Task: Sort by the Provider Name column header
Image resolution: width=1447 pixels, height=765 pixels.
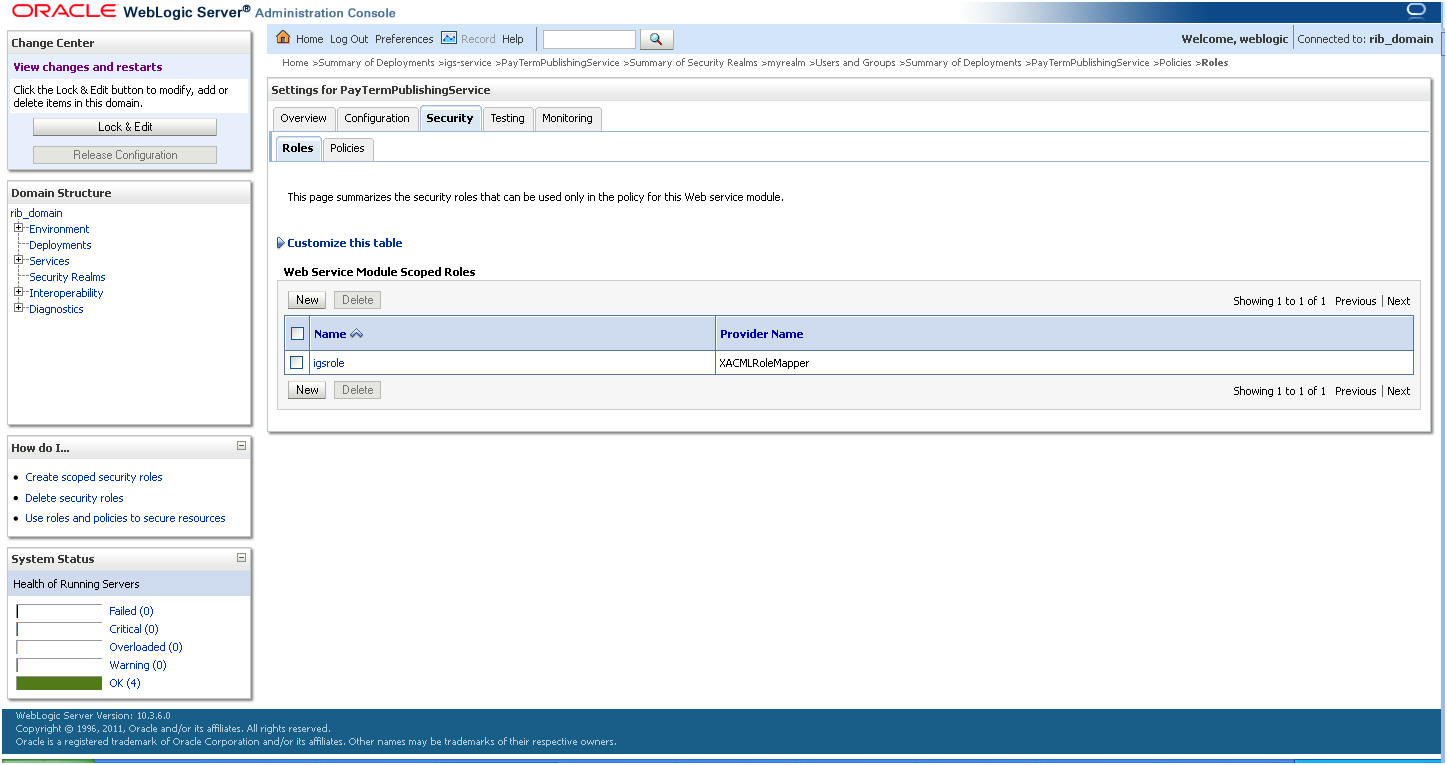Action: pyautogui.click(x=762, y=334)
